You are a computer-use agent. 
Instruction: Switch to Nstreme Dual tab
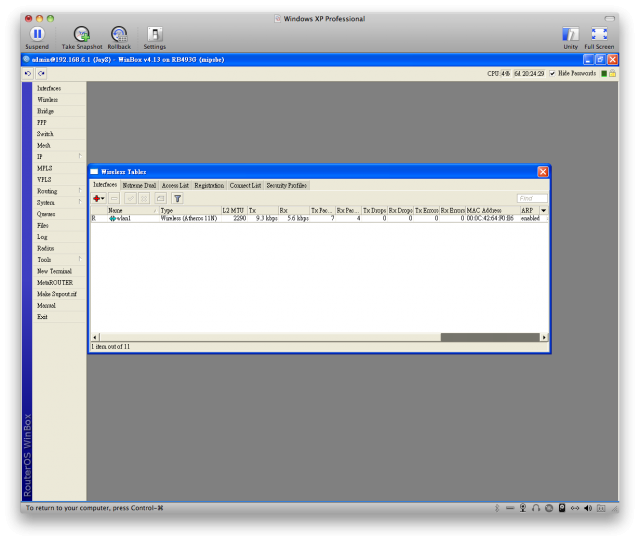coord(139,185)
